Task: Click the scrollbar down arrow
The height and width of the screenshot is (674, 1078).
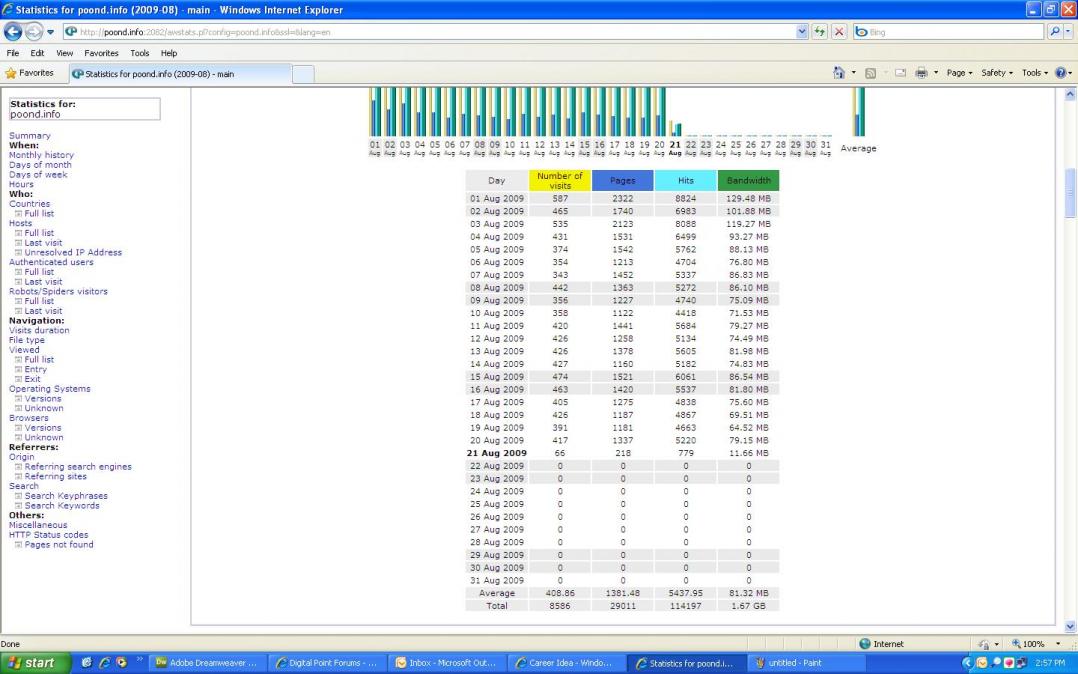Action: click(1070, 627)
